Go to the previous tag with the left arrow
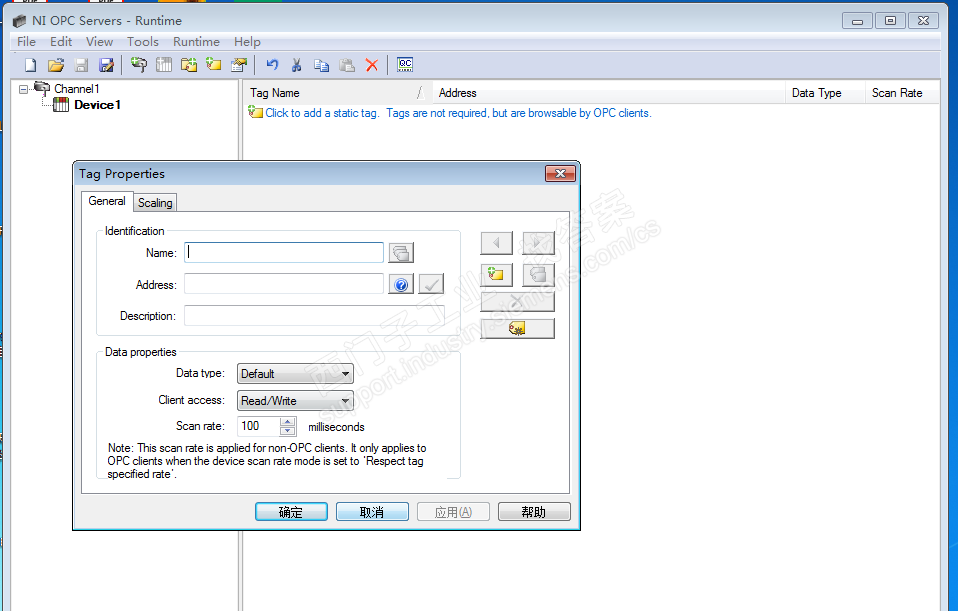 496,243
